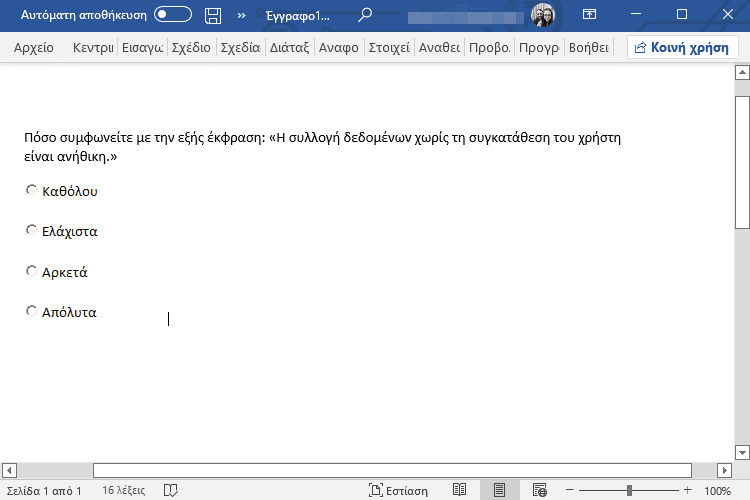Click the zoom in plus button
750x500 pixels.
coord(687,490)
